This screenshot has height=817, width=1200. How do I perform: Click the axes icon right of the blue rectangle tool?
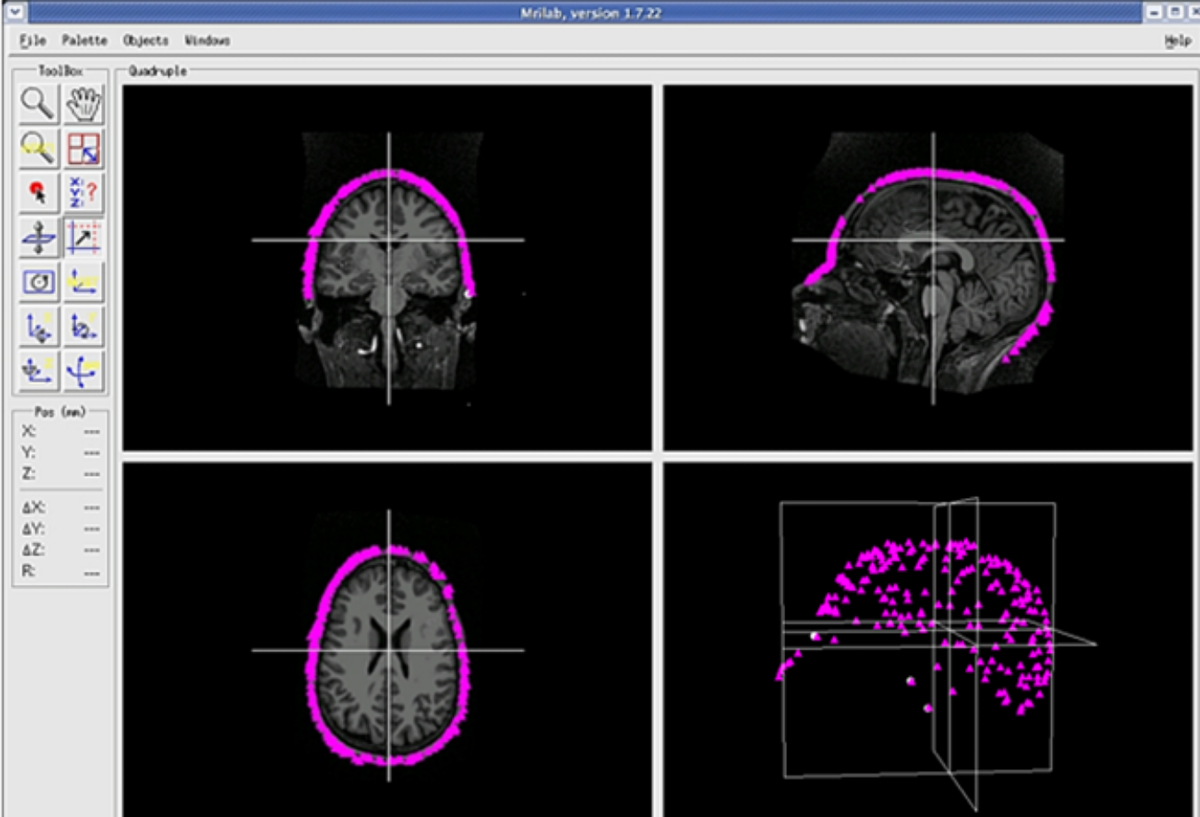click(84, 283)
